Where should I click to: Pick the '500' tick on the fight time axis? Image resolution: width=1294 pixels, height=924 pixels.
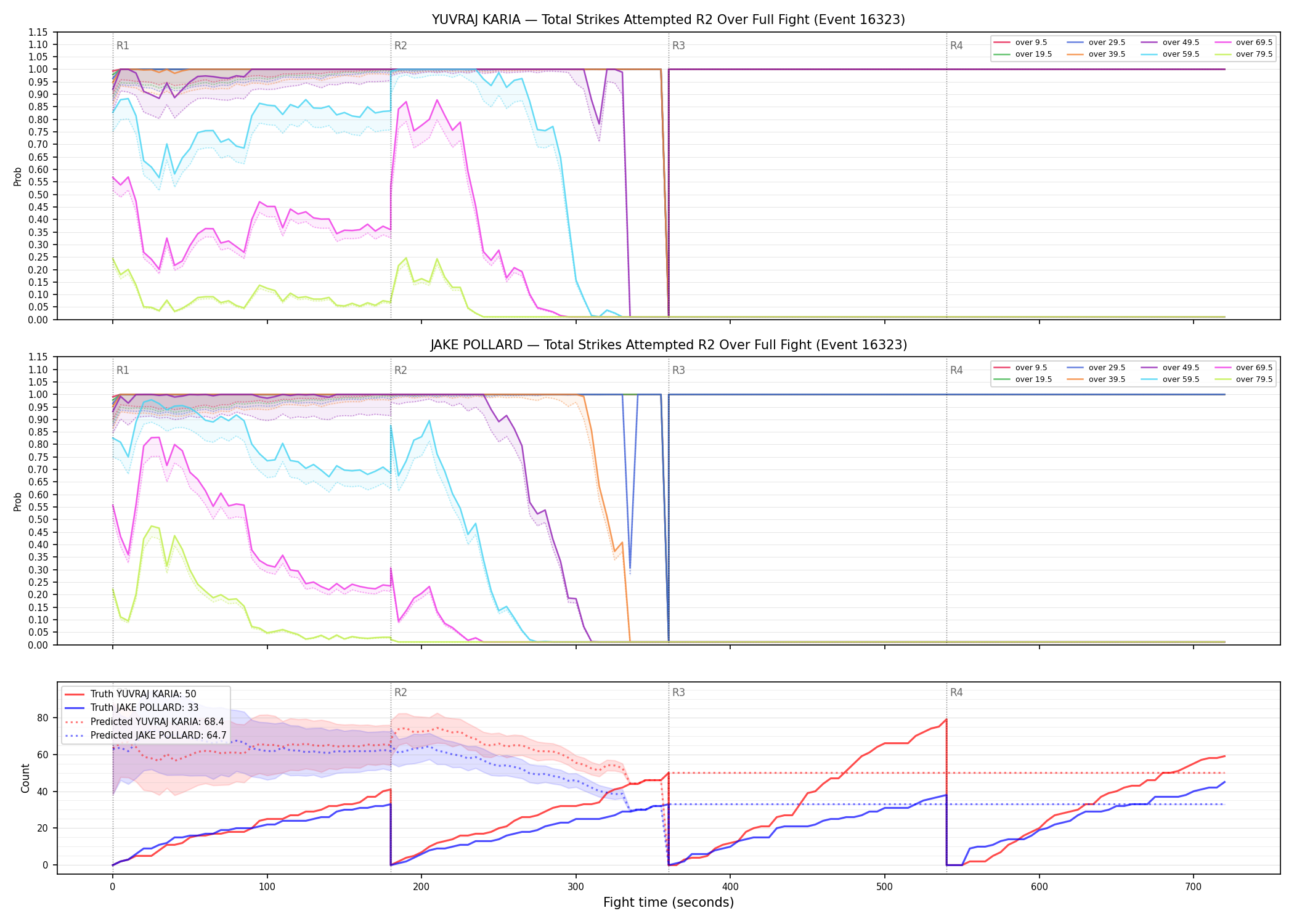[885, 886]
